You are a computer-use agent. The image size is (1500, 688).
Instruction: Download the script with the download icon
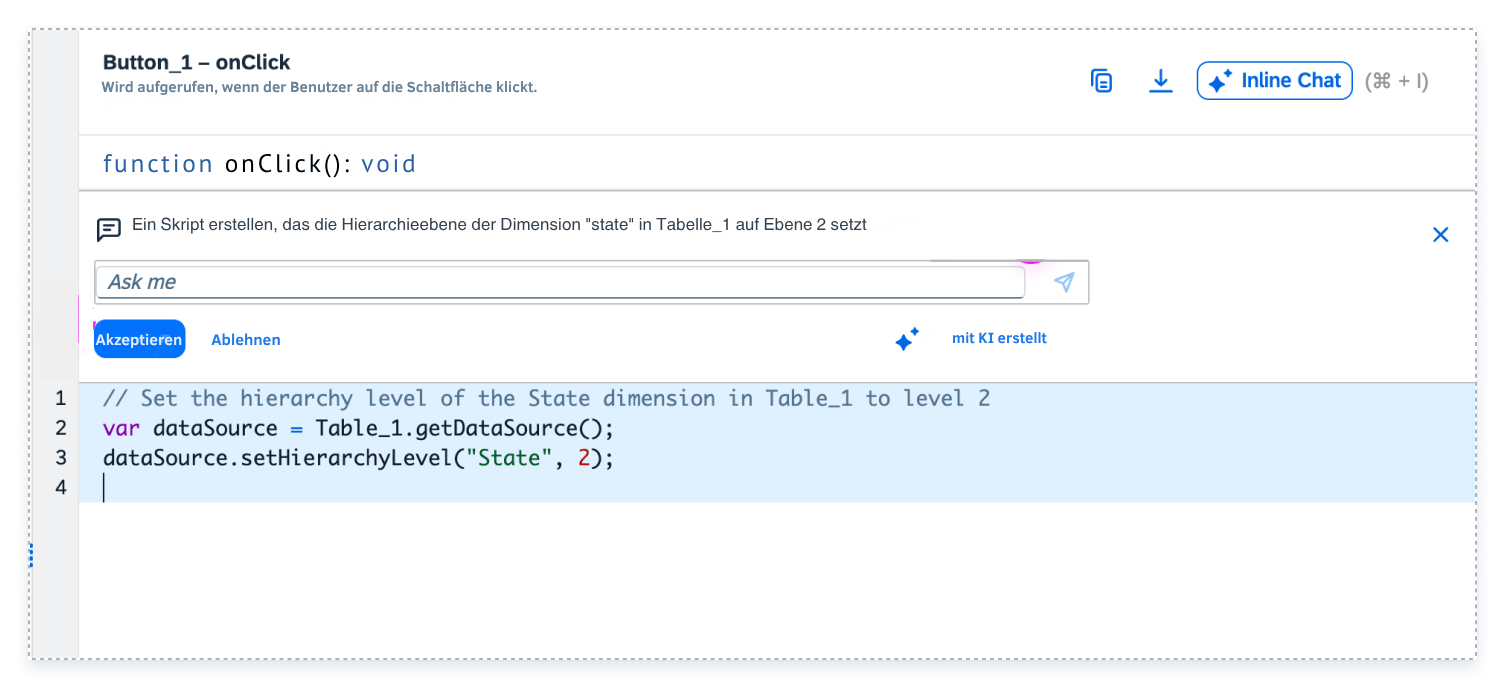pos(1160,81)
